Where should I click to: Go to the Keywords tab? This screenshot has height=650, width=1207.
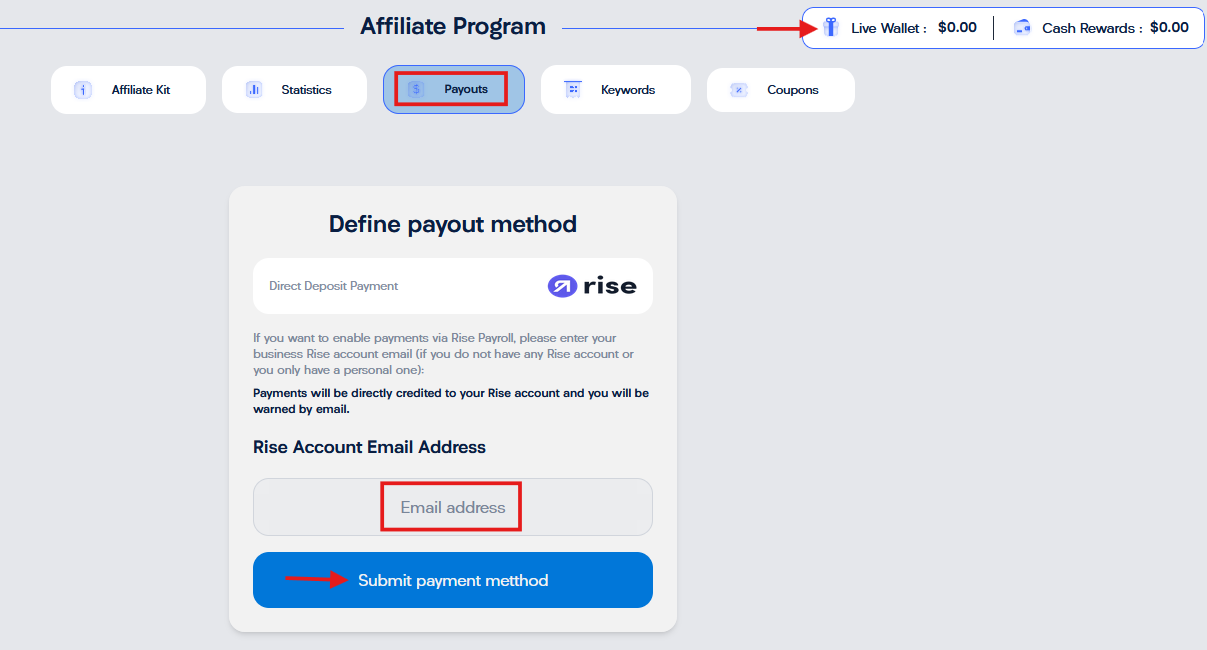[616, 90]
